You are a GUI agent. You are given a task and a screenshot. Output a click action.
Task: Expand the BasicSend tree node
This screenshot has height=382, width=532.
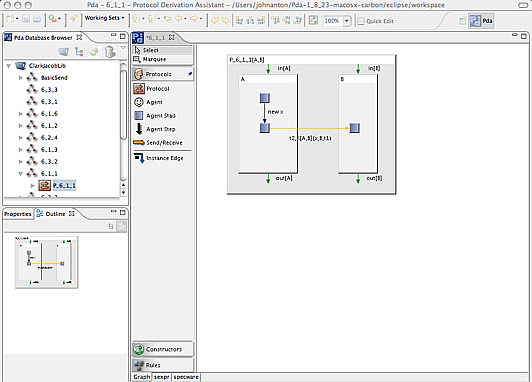pos(20,78)
